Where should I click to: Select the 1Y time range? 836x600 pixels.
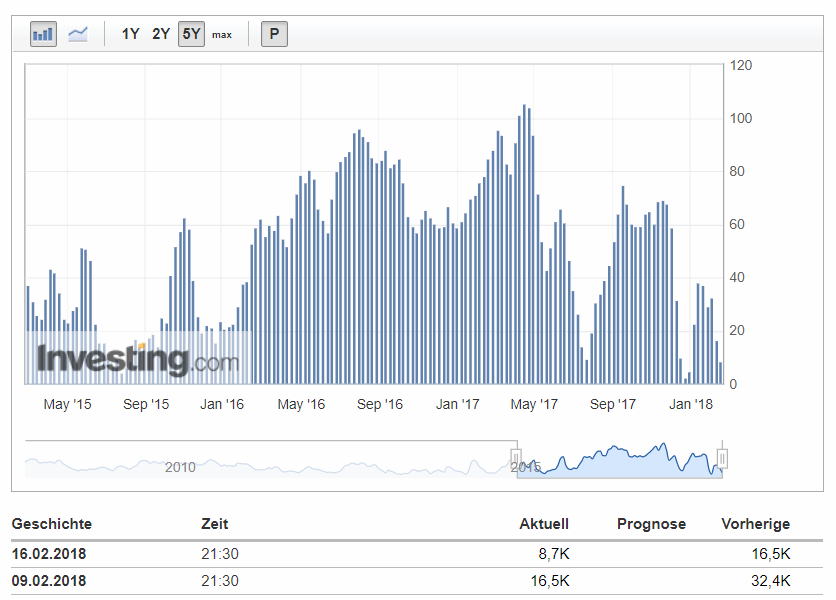(x=130, y=34)
